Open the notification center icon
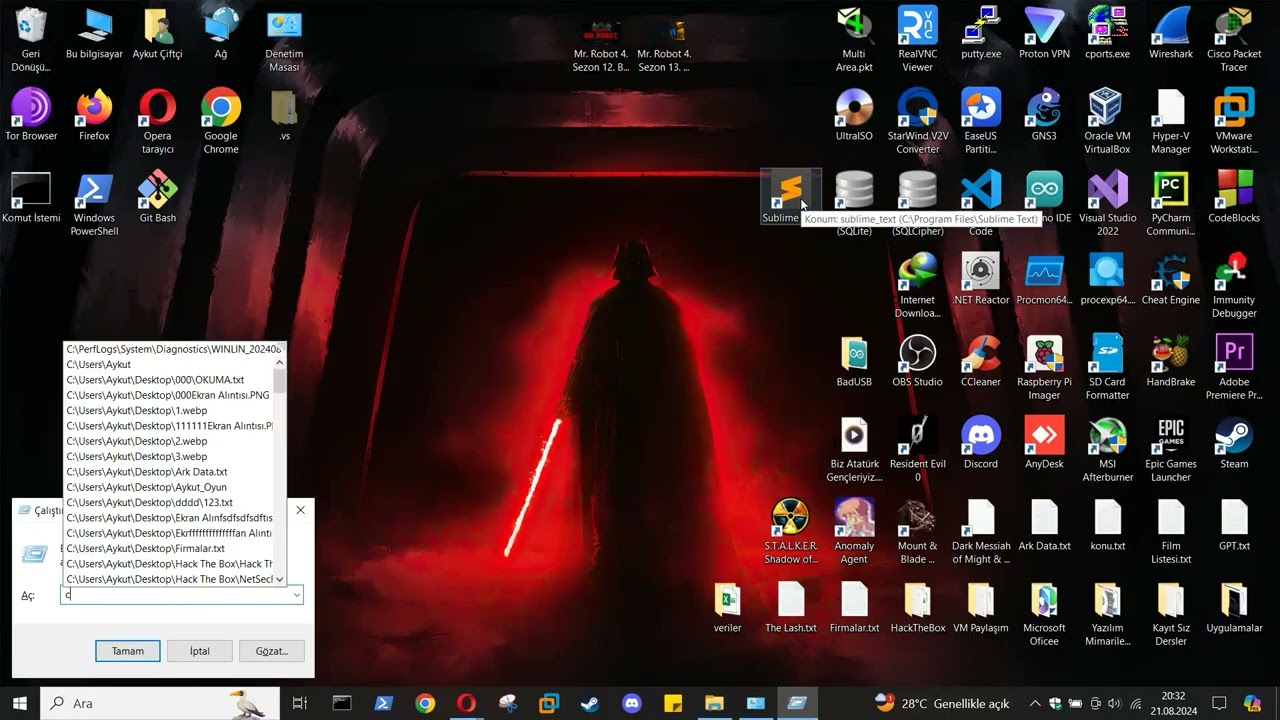 click(x=1219, y=703)
